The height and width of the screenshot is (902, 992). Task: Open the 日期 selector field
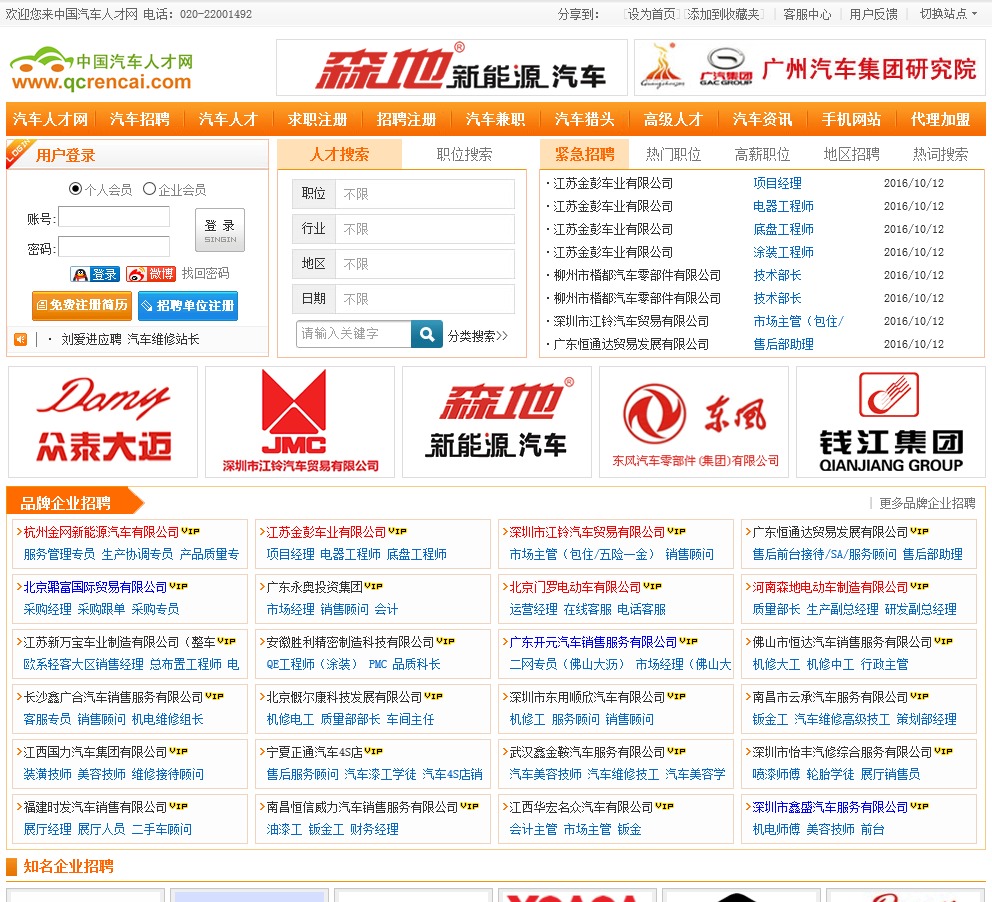click(403, 299)
